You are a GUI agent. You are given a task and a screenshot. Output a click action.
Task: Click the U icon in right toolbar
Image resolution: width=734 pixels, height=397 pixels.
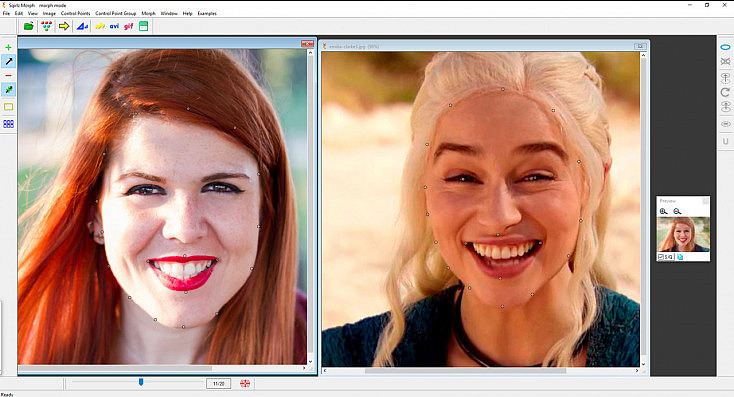pyautogui.click(x=725, y=141)
